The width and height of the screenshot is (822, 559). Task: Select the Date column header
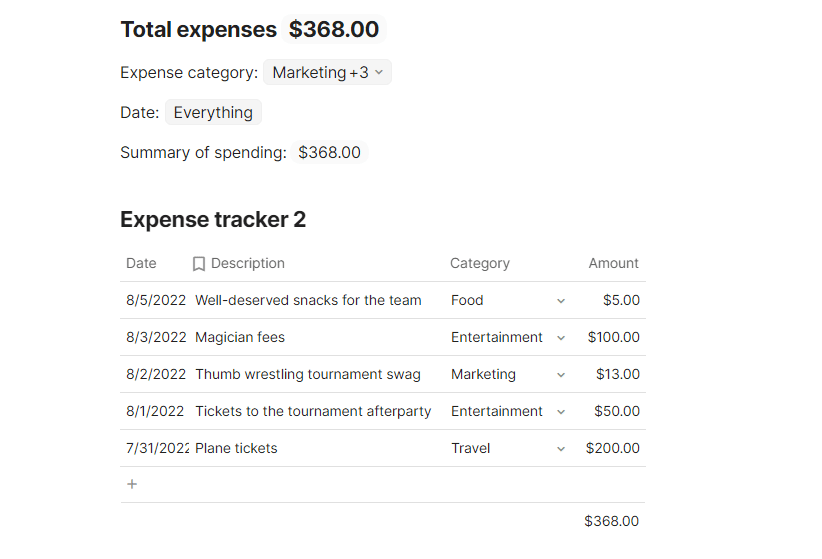pyautogui.click(x=141, y=263)
